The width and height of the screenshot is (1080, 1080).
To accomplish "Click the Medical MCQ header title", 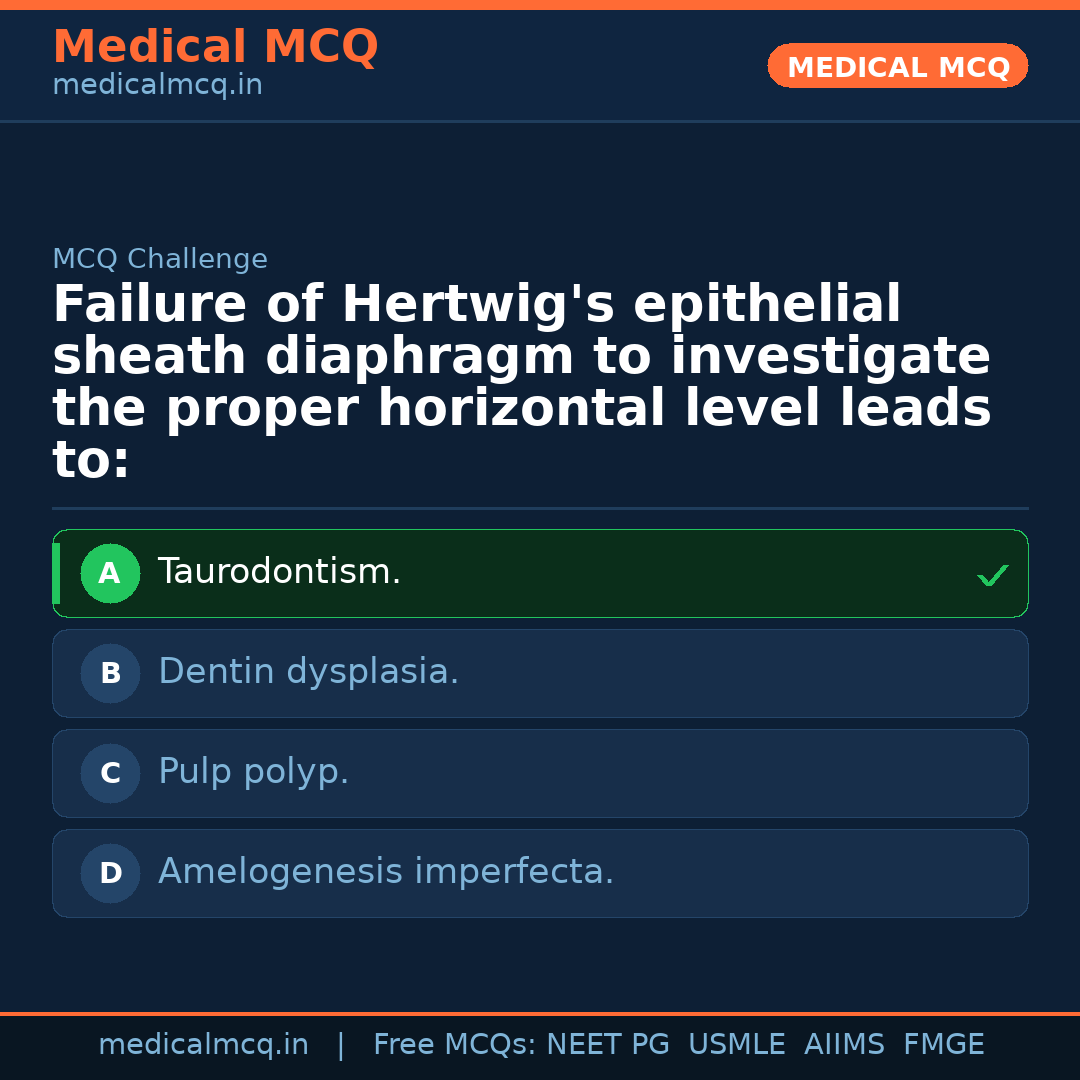I will 215,47.
